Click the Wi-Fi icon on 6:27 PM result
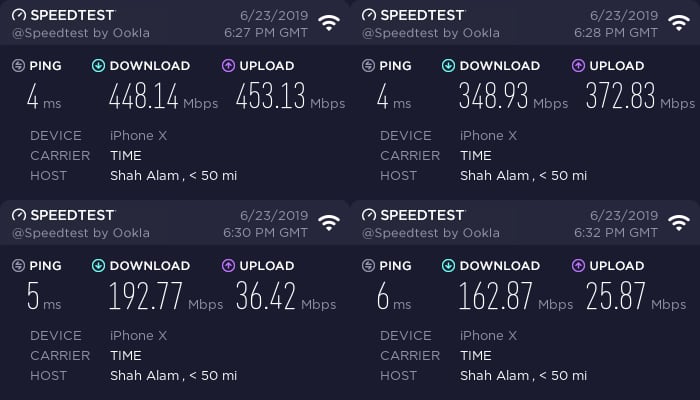 point(329,22)
